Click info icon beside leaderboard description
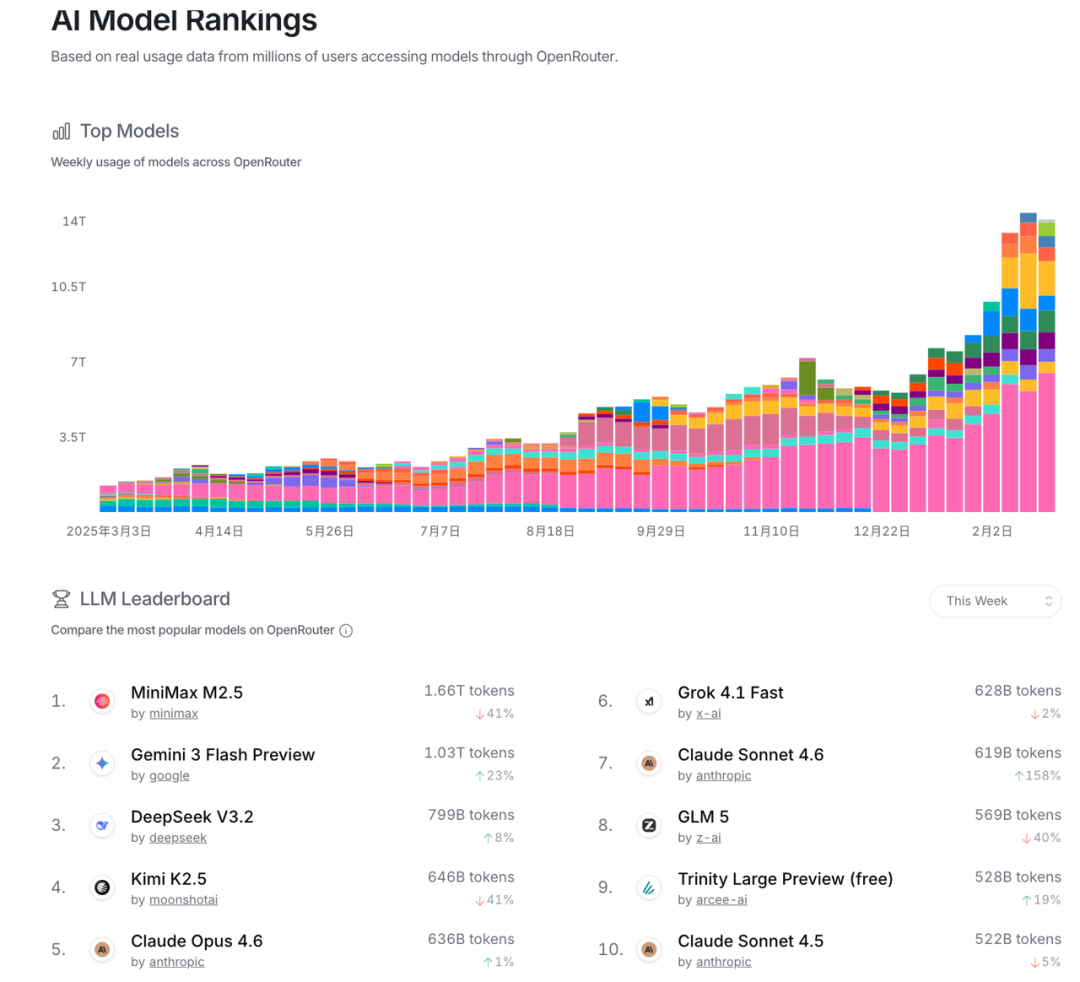The image size is (1080, 982). click(x=346, y=631)
